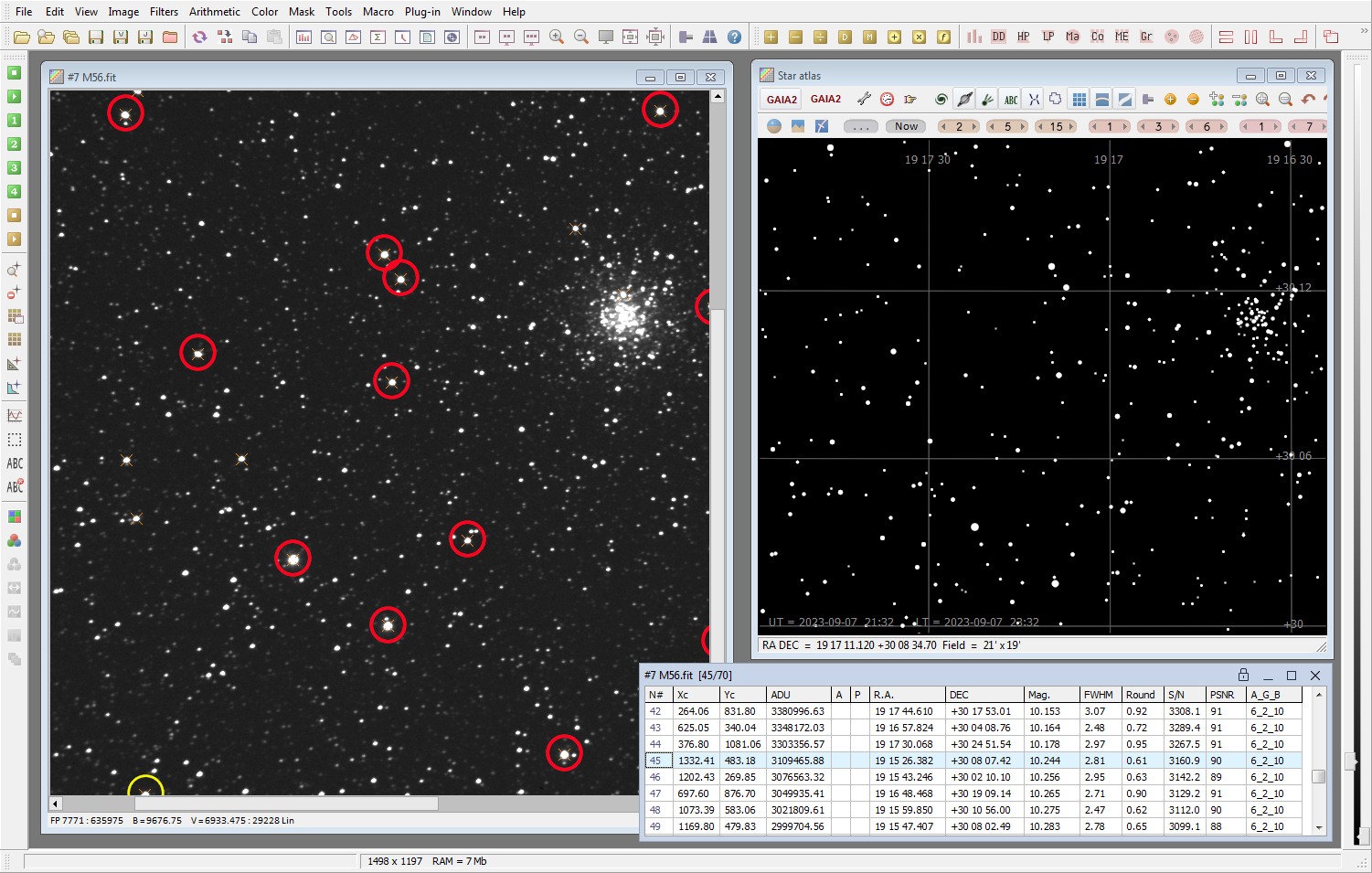Click the DD filter icon
Image resolution: width=1372 pixels, height=873 pixels.
coord(998,37)
